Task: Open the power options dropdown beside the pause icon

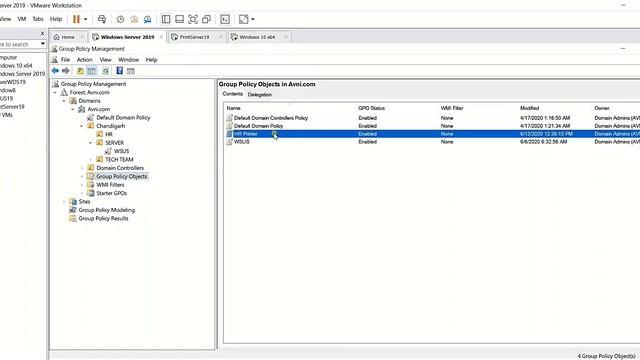Action: click(85, 19)
